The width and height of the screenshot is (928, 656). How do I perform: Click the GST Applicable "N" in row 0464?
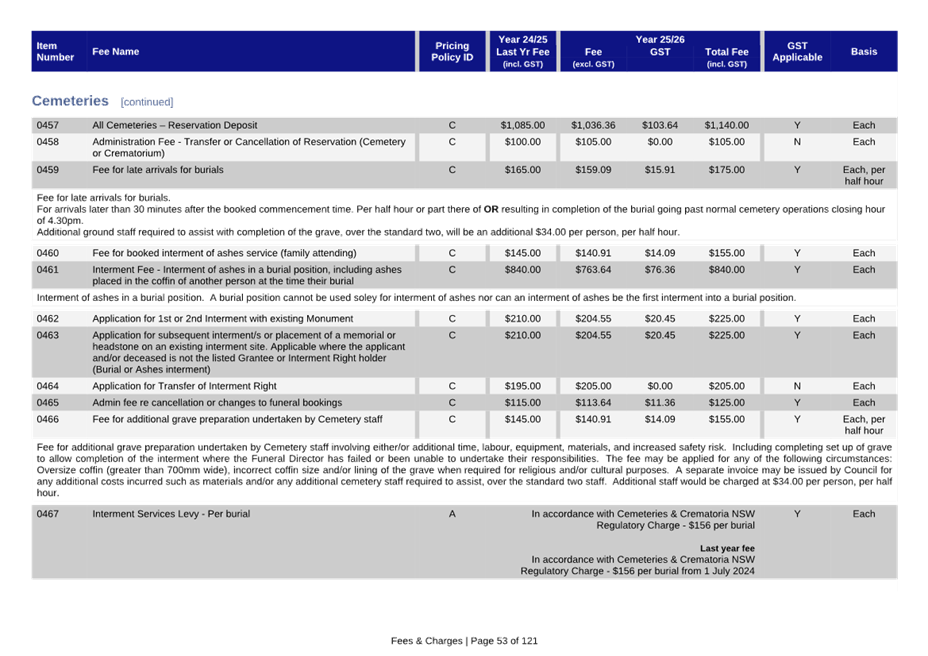797,386
